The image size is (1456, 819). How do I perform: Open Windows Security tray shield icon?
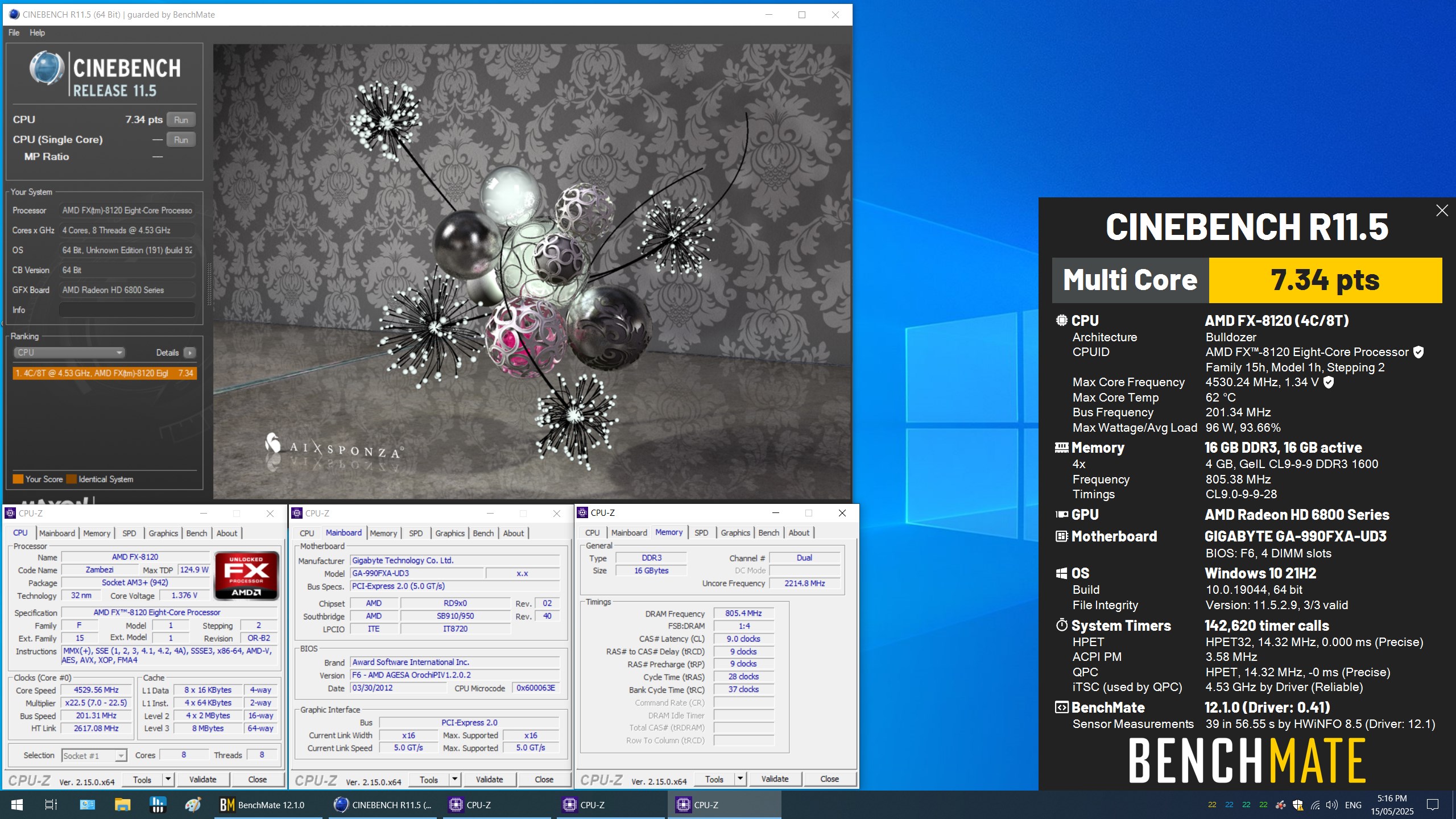(1298, 805)
